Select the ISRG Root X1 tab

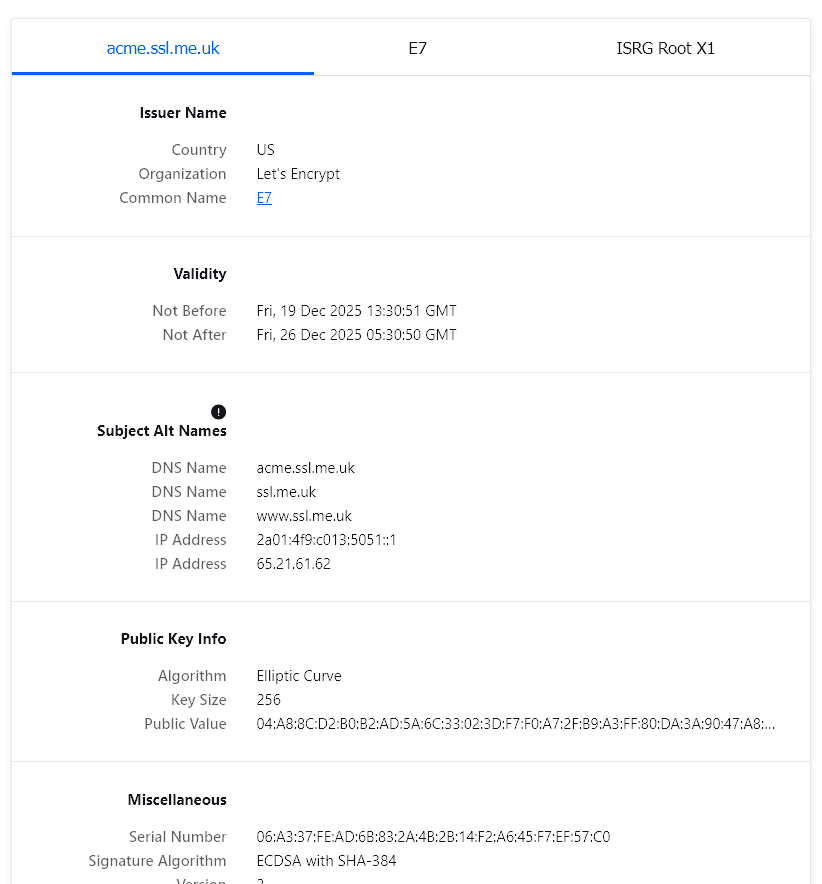[x=665, y=48]
